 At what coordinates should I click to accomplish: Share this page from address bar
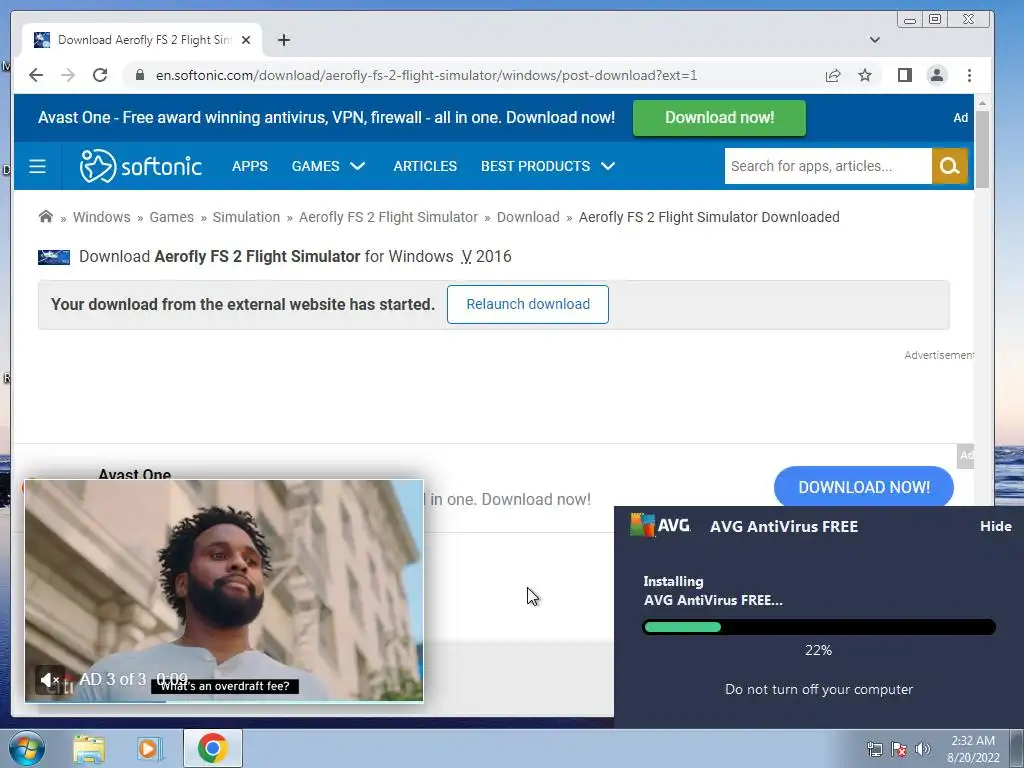[833, 75]
